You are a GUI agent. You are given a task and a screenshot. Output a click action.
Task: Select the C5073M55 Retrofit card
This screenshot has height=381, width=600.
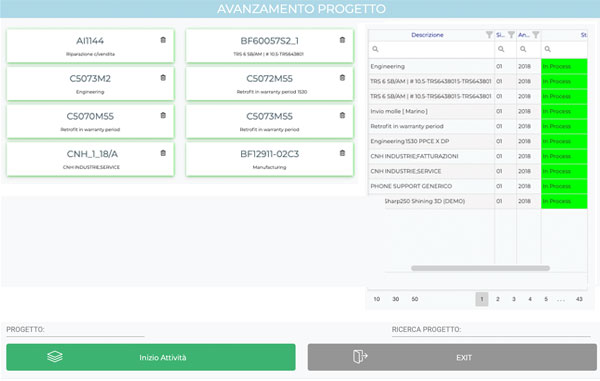(x=269, y=121)
